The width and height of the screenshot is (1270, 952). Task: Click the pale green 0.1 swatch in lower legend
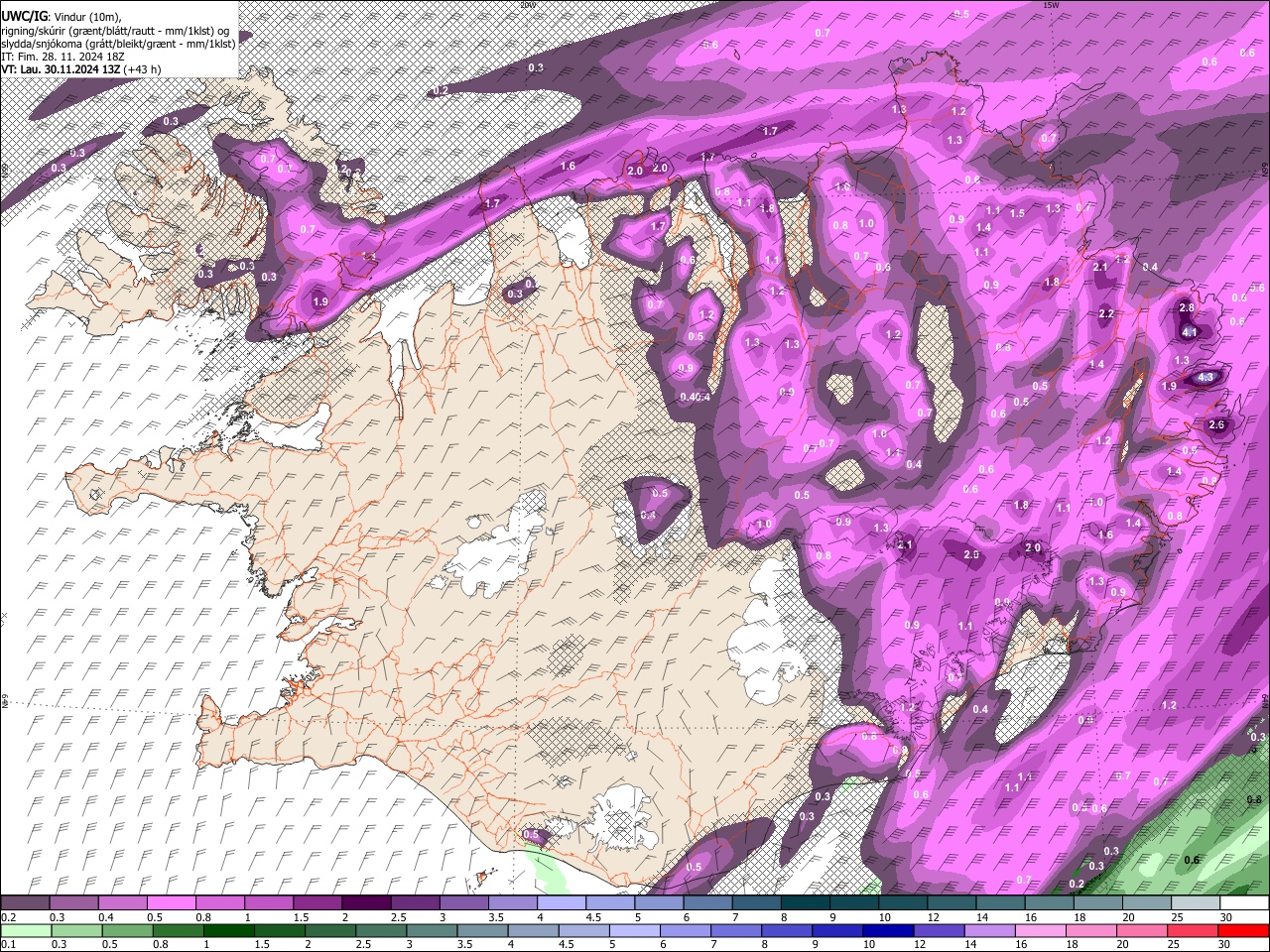[26, 930]
